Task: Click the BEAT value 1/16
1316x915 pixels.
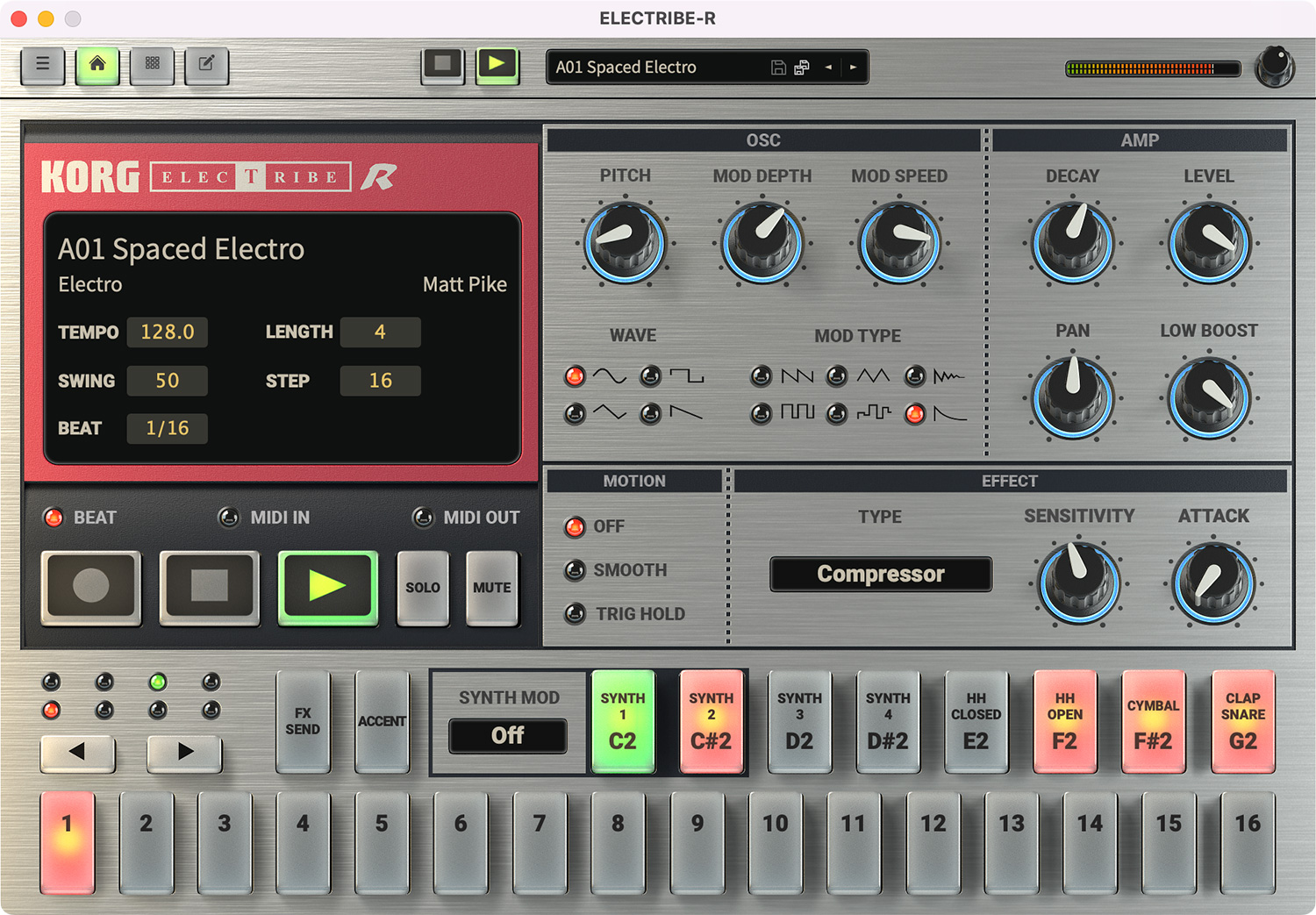Action: click(168, 429)
